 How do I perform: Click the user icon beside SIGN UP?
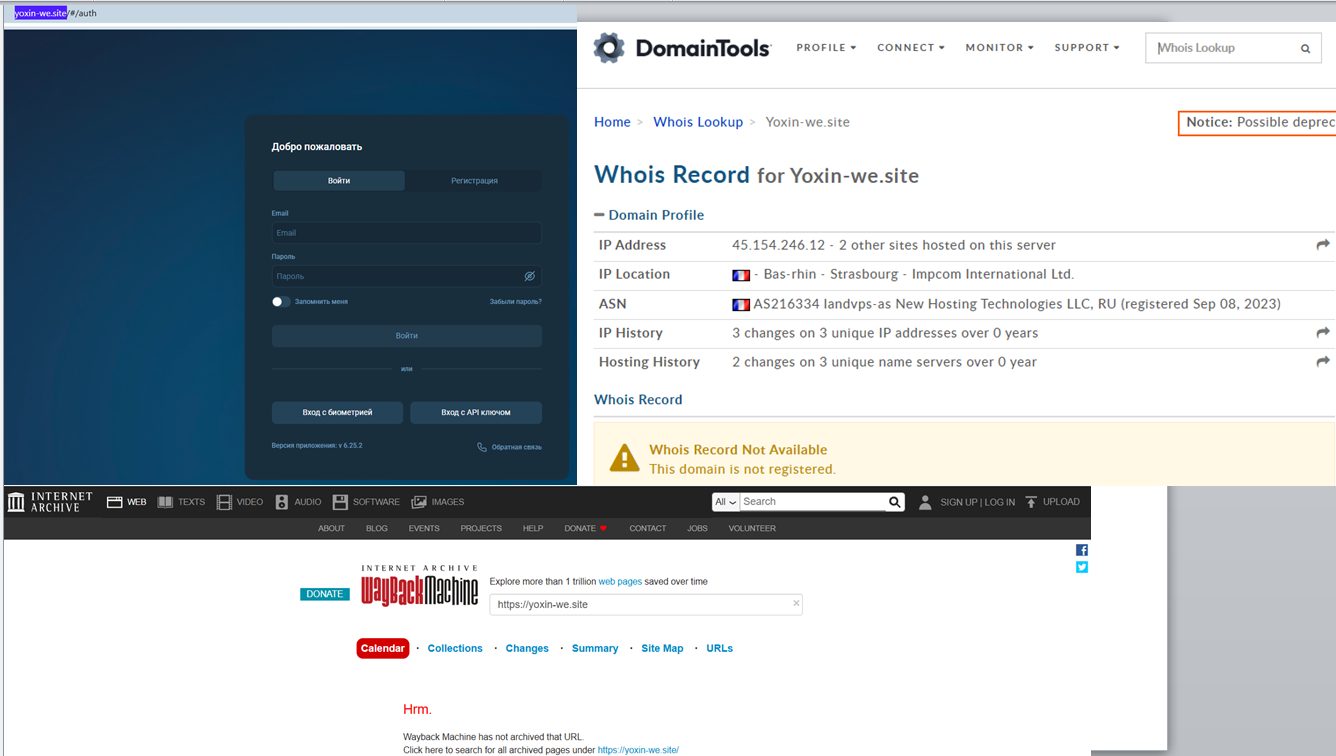(925, 502)
